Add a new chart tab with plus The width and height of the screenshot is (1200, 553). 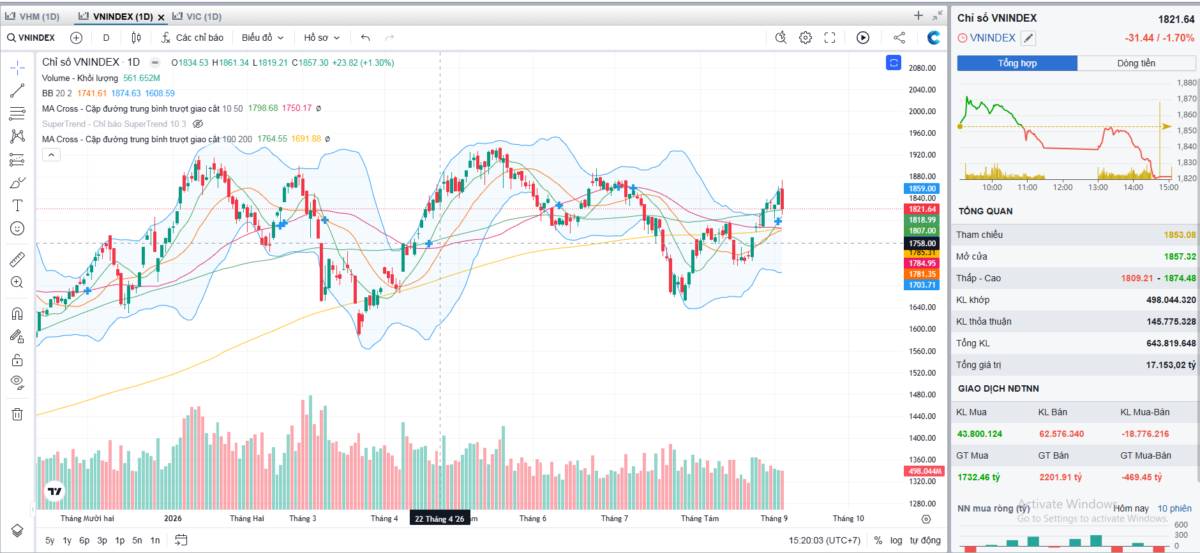918,16
